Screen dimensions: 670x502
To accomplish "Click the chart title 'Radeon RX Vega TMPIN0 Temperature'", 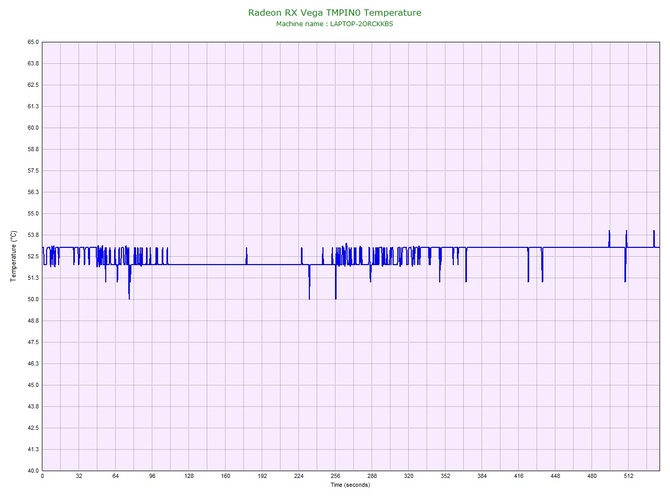I will pos(335,13).
